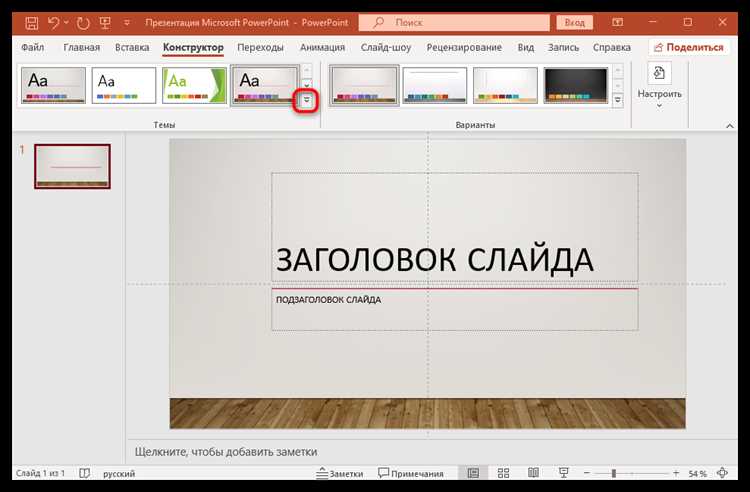Screen dimensions: 750x492
Task: Switch to the Главная tab
Action: click(82, 47)
